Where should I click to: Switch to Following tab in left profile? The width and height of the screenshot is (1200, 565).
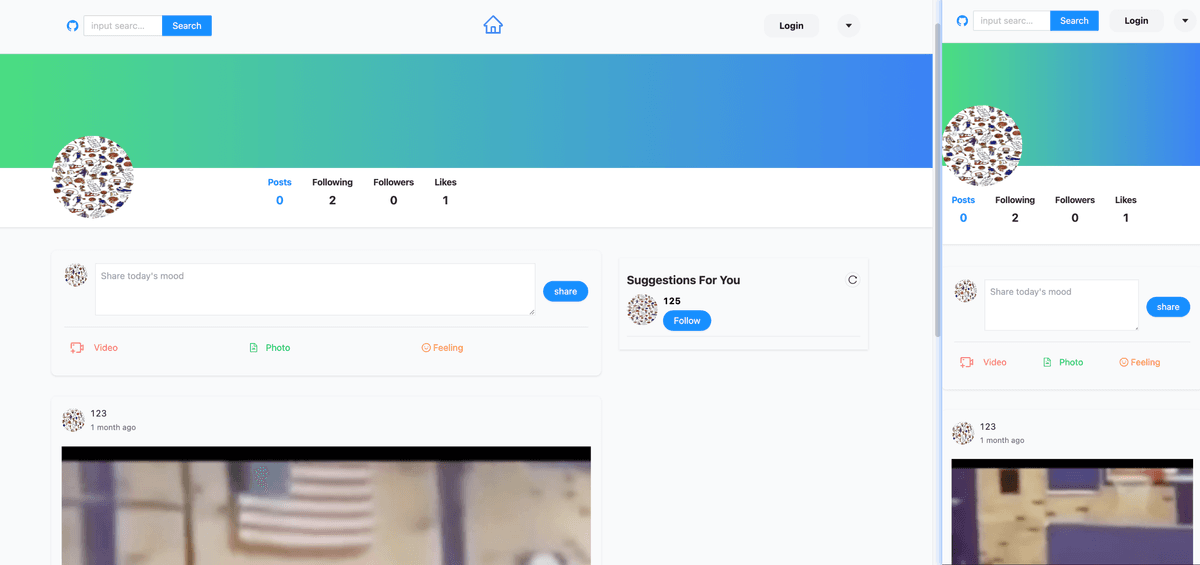click(x=332, y=191)
